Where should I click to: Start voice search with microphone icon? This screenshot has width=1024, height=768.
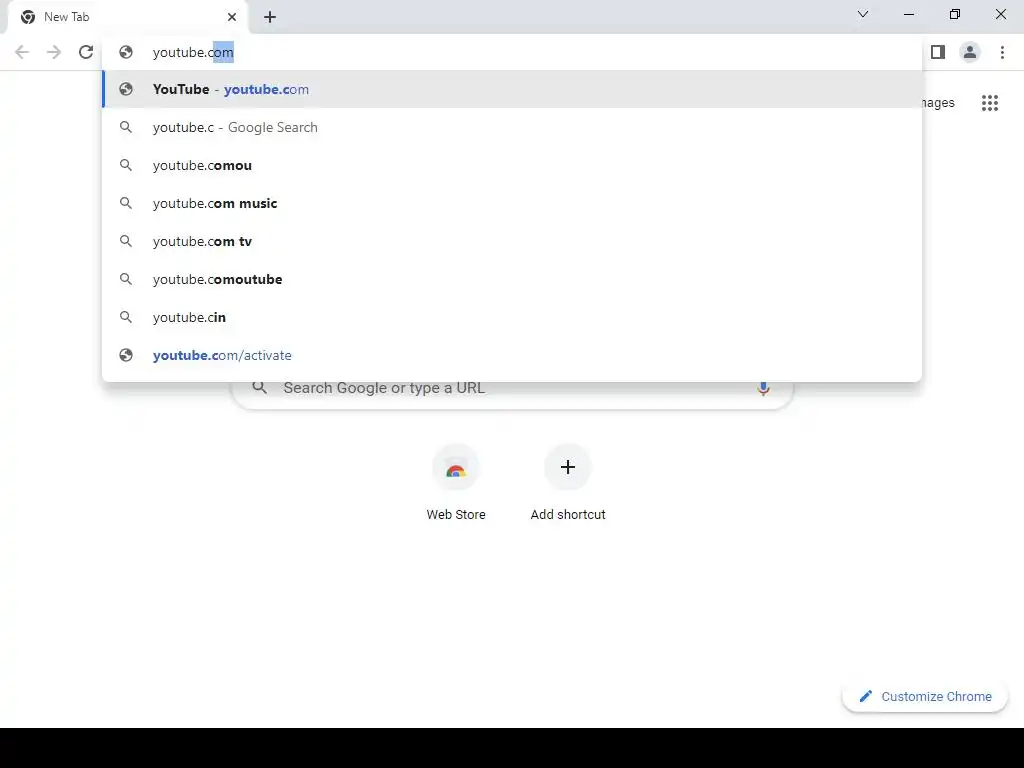[x=763, y=388]
